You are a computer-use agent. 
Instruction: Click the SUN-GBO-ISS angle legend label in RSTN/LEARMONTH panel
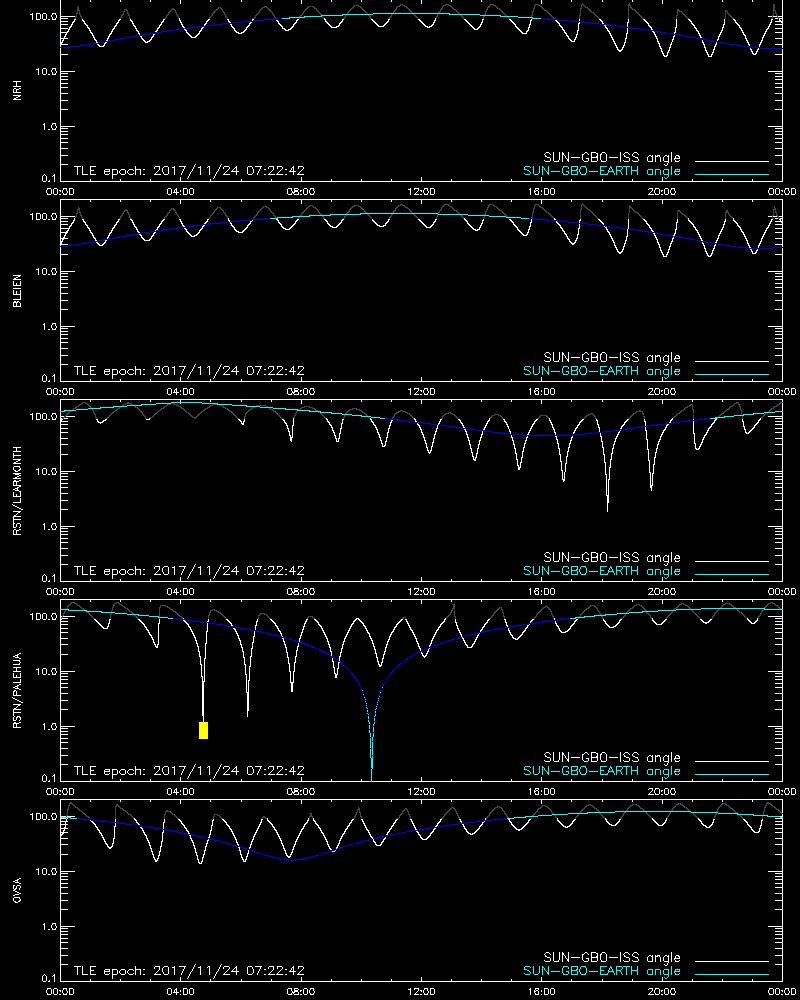point(612,557)
